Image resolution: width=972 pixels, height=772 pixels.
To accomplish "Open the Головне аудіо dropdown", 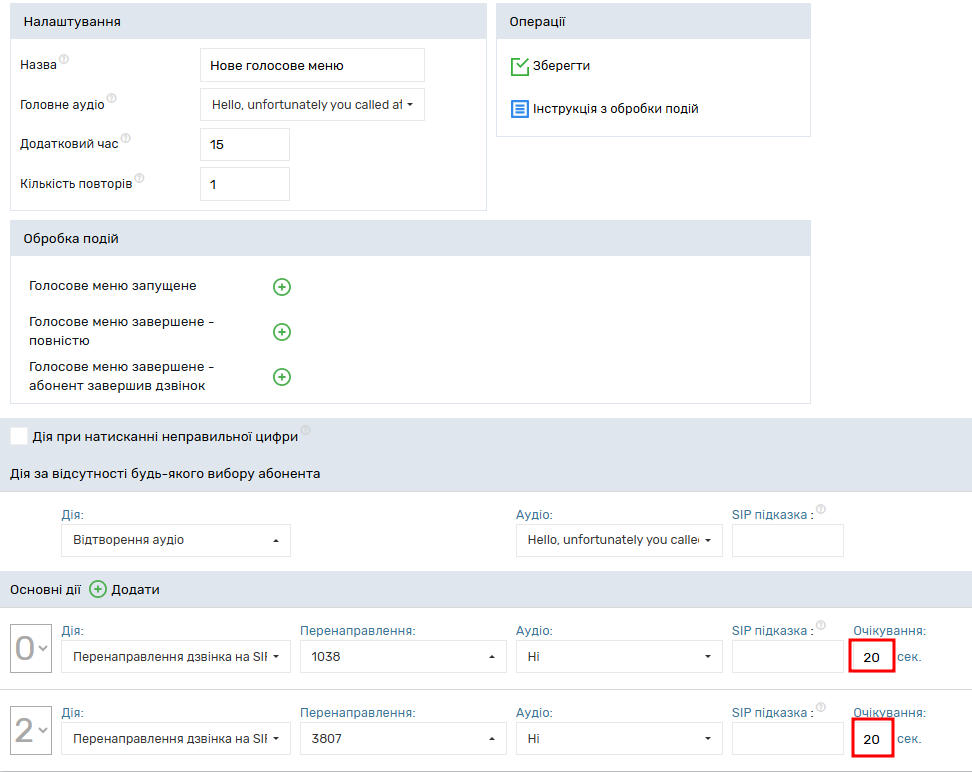I will pyautogui.click(x=312, y=104).
